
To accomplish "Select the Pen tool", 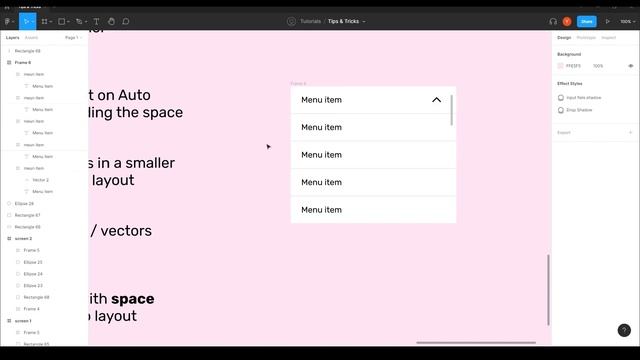I will tap(79, 22).
